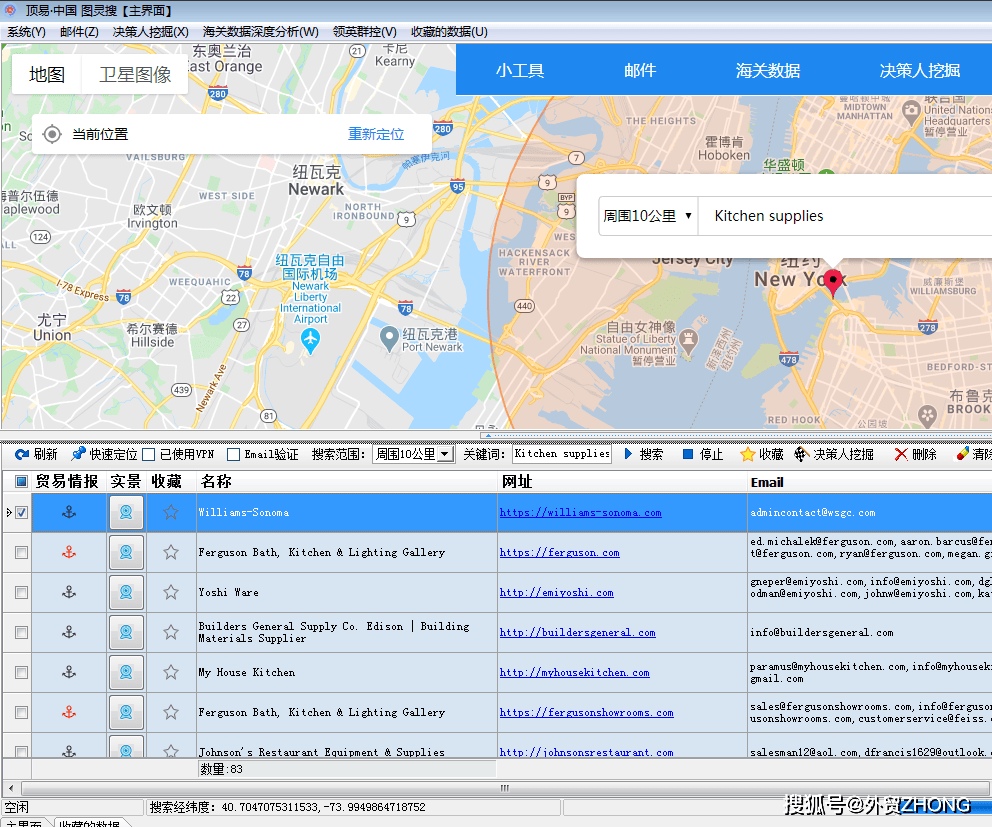Open the 海关数据深度分析 menu

pyautogui.click(x=260, y=32)
